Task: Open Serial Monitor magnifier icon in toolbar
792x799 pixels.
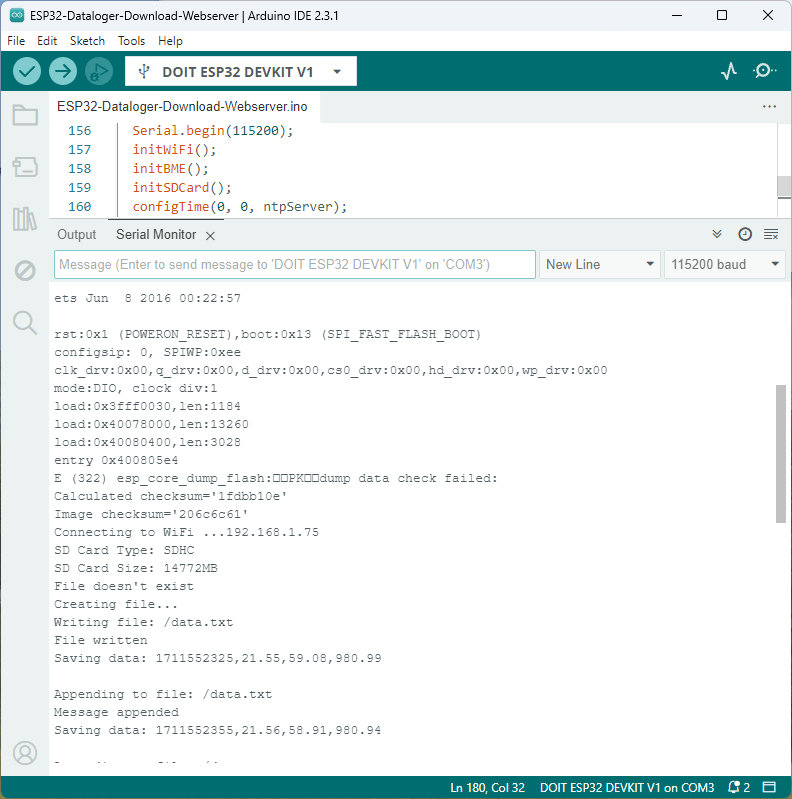Action: coord(764,71)
